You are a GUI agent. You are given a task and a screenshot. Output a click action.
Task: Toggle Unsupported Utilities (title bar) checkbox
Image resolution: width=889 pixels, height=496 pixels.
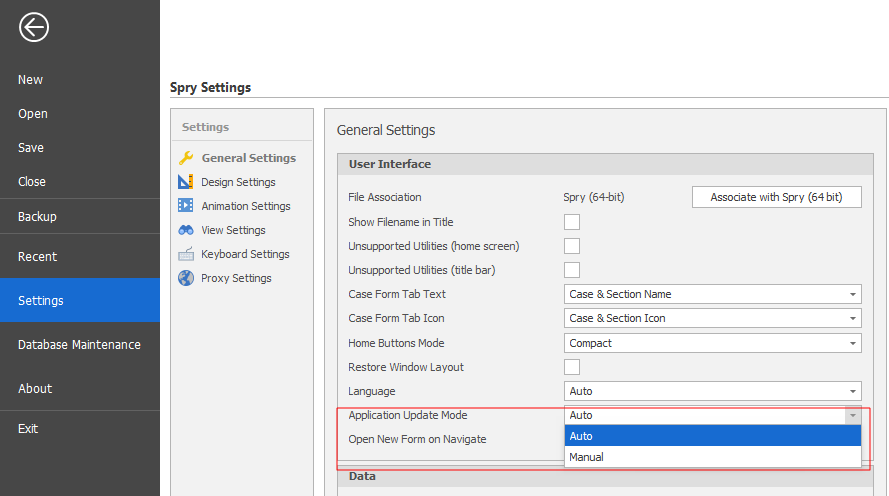pos(572,270)
